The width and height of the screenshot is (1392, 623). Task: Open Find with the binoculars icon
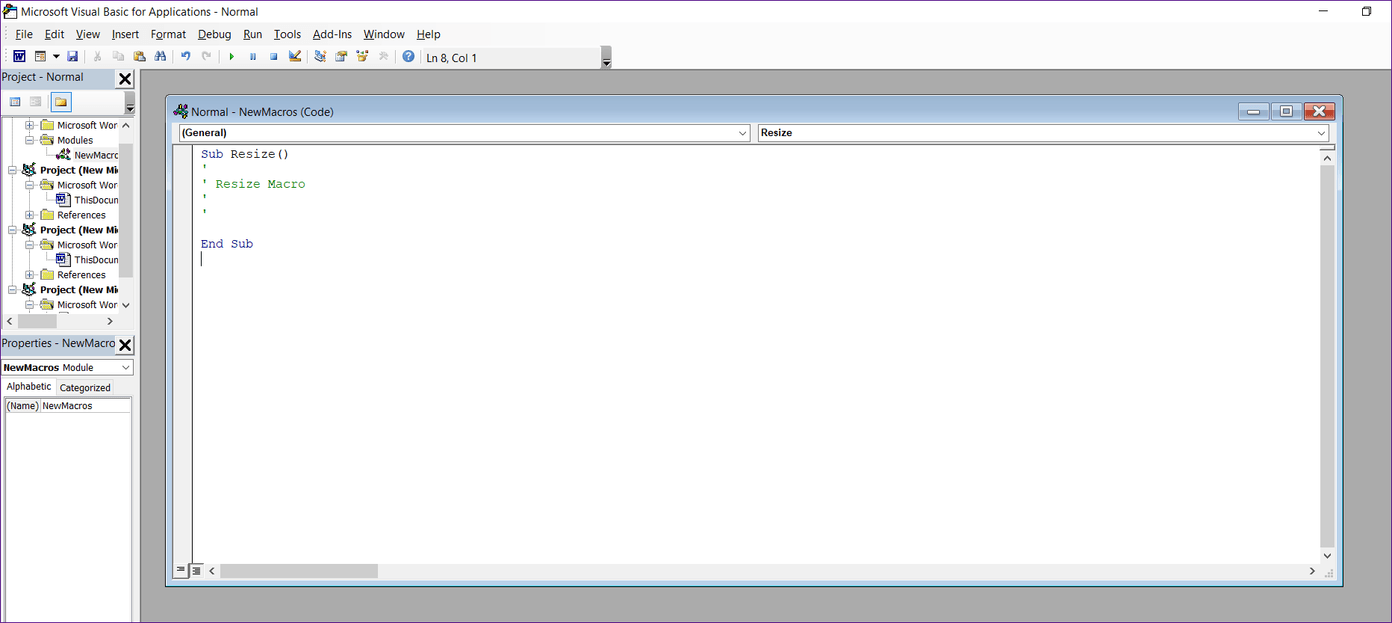(160, 57)
